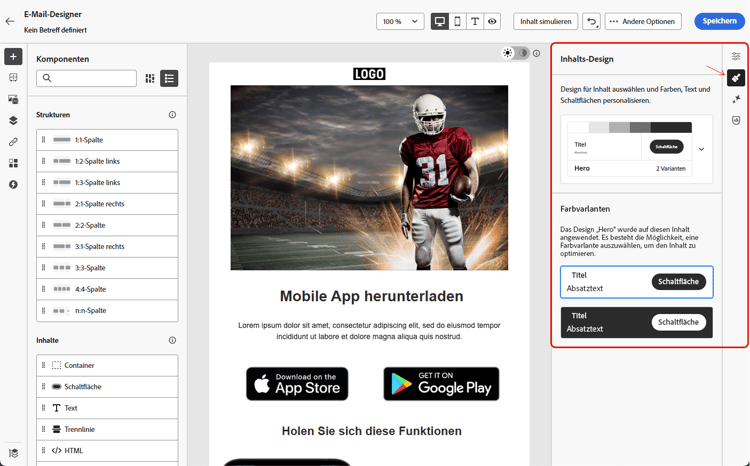Select the 4:4-Spalte structure
This screenshot has height=466, width=750.
coord(107,289)
